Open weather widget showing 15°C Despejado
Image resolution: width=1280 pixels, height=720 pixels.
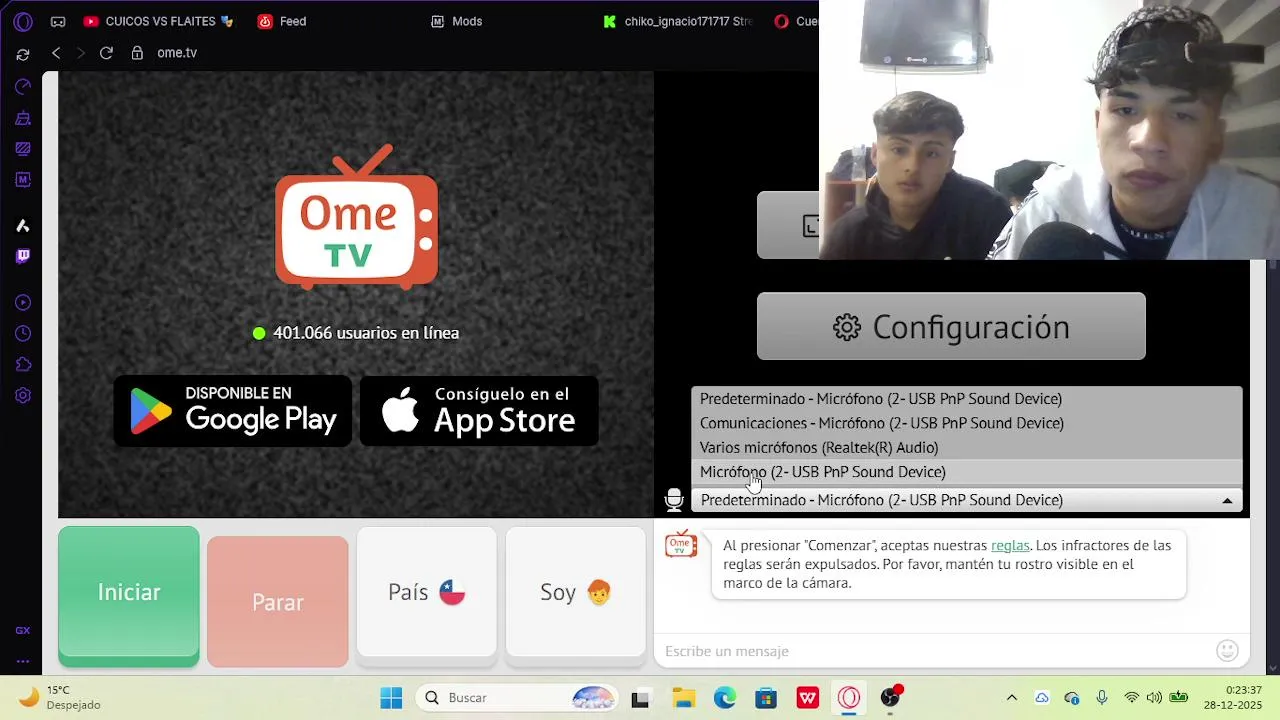[62, 698]
